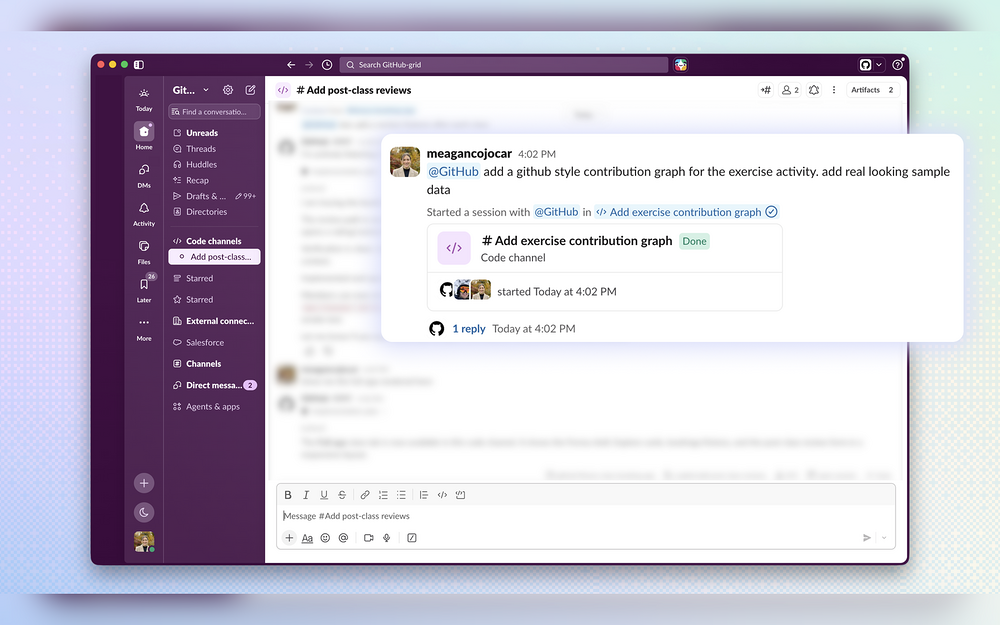Open the user profile avatar
Screen dimensions: 1000x625
point(144,541)
